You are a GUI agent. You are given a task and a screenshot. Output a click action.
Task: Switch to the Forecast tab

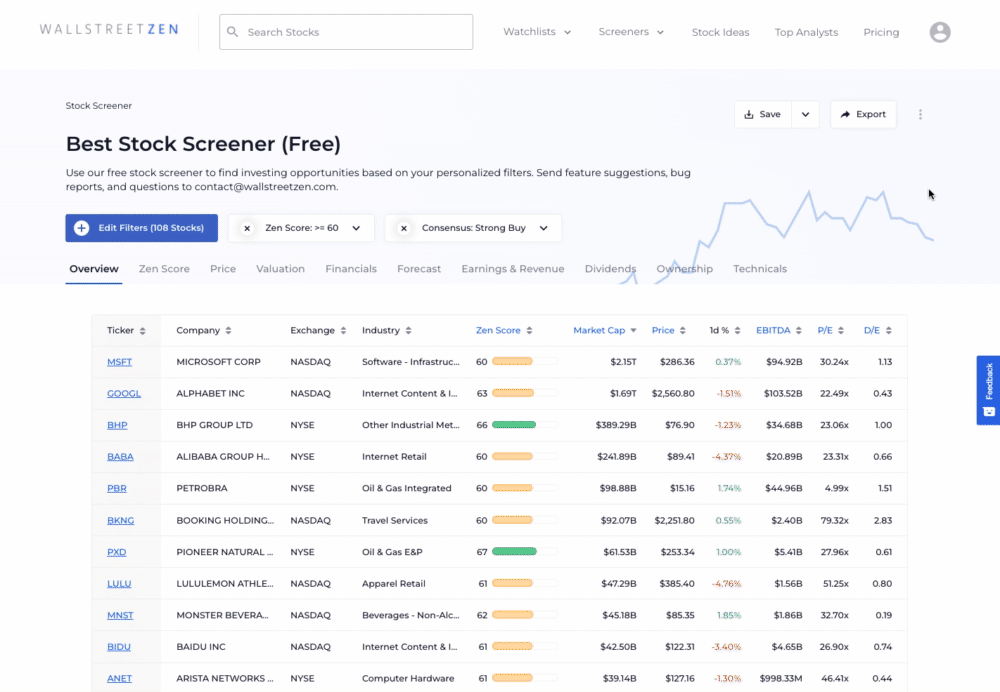coord(418,269)
